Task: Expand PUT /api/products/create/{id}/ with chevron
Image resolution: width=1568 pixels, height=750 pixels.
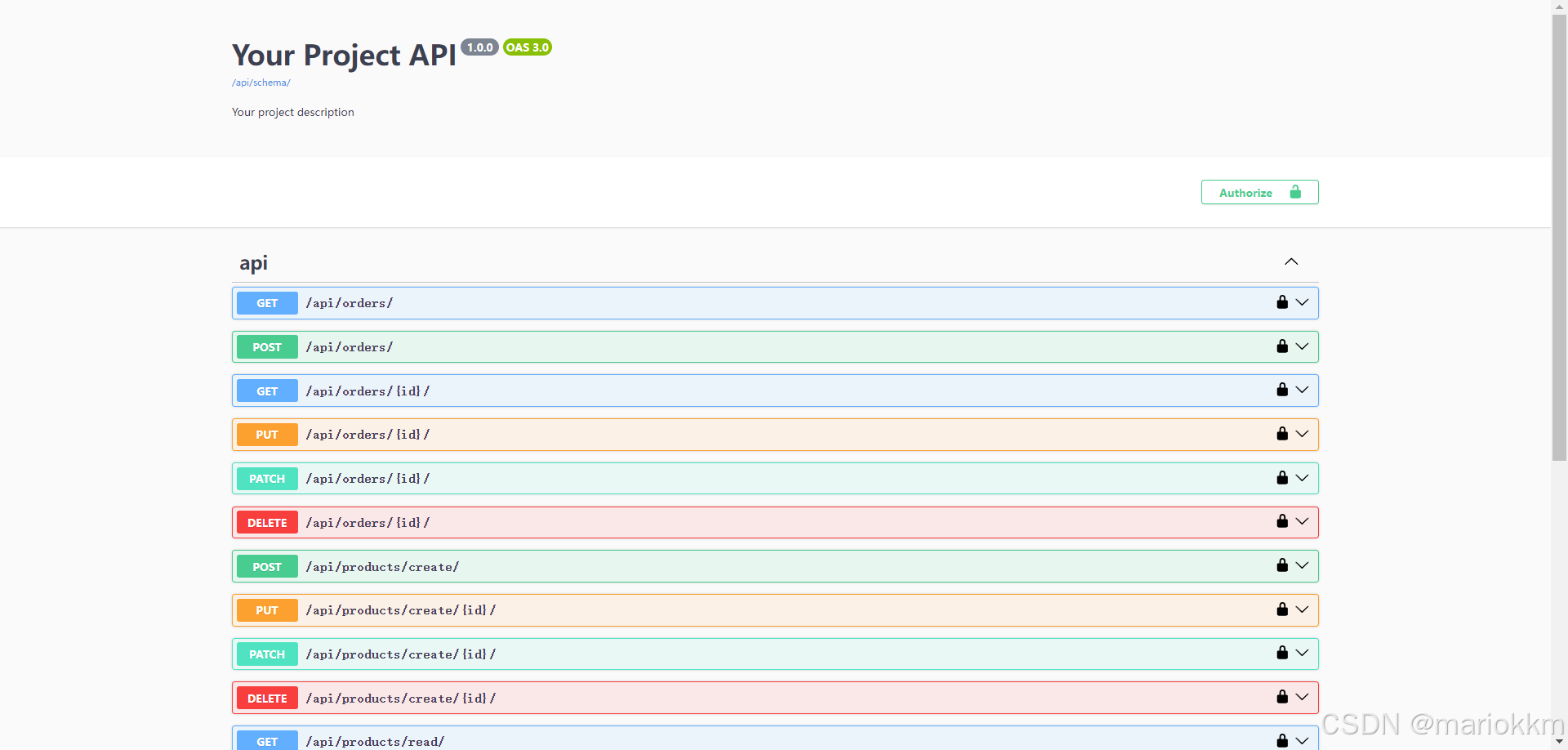Action: [x=1302, y=609]
